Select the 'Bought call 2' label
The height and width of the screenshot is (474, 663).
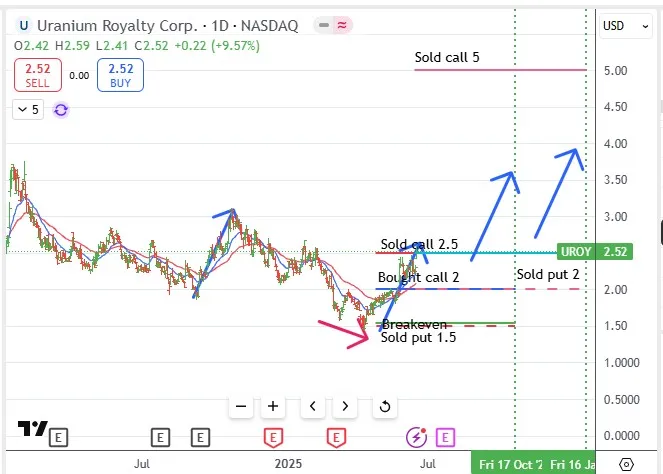(418, 277)
